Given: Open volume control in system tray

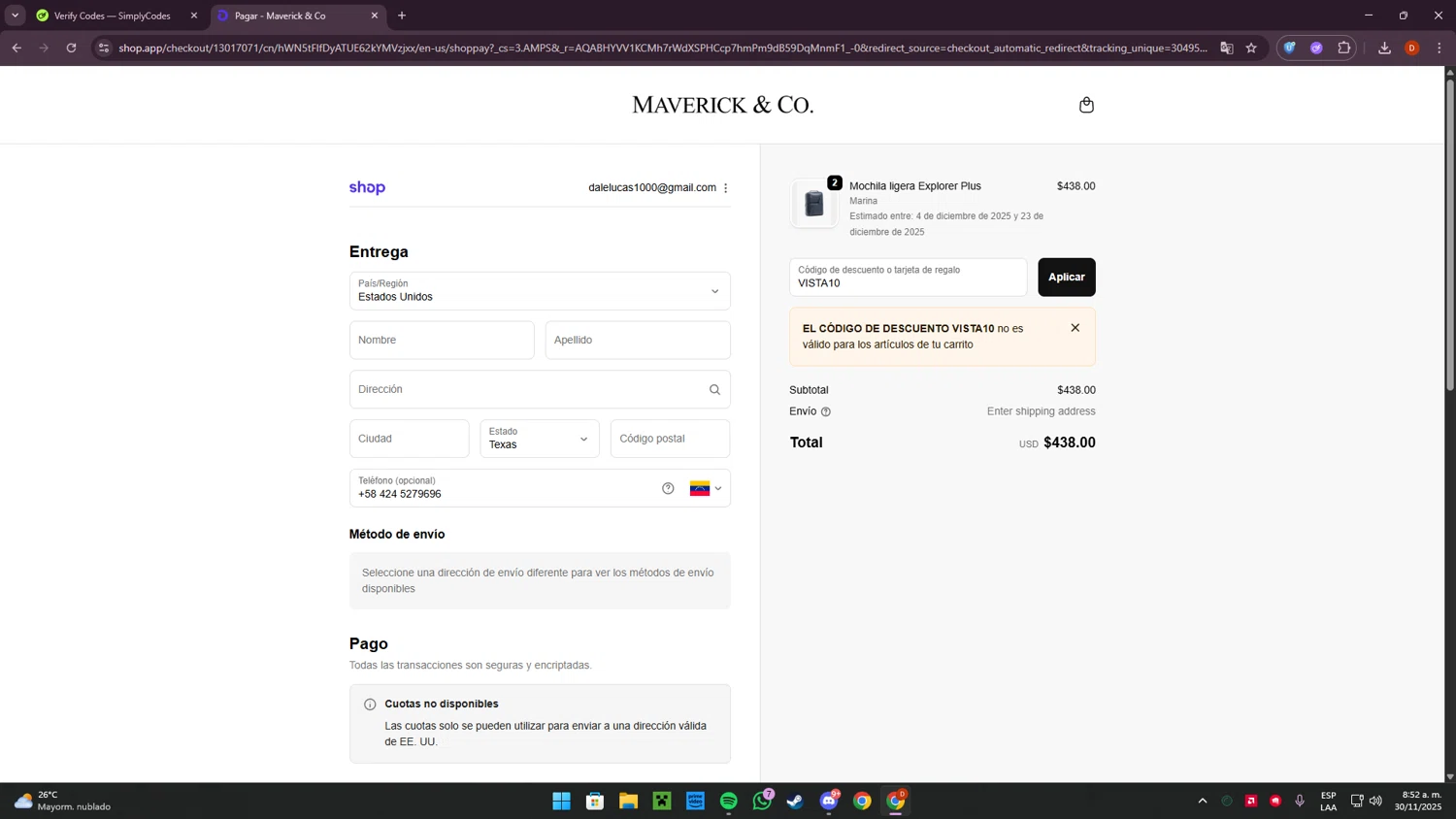Looking at the screenshot, I should (x=1375, y=801).
